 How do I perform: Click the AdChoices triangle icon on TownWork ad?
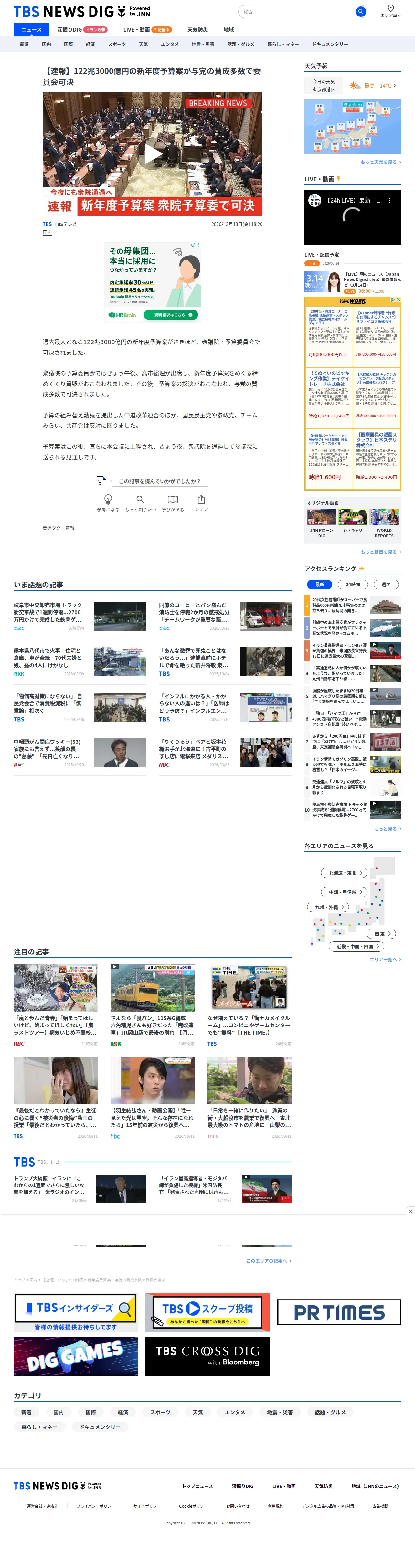point(392,300)
